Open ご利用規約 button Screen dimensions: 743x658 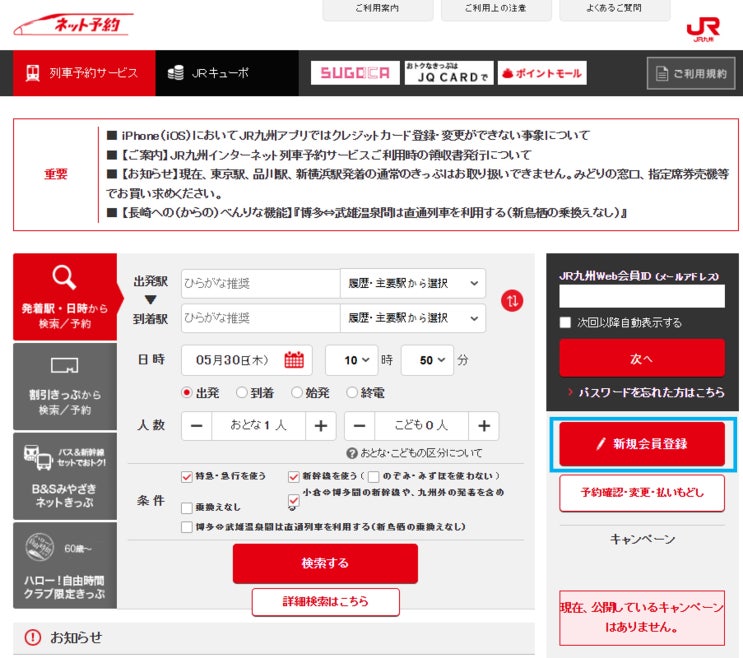pyautogui.click(x=691, y=73)
